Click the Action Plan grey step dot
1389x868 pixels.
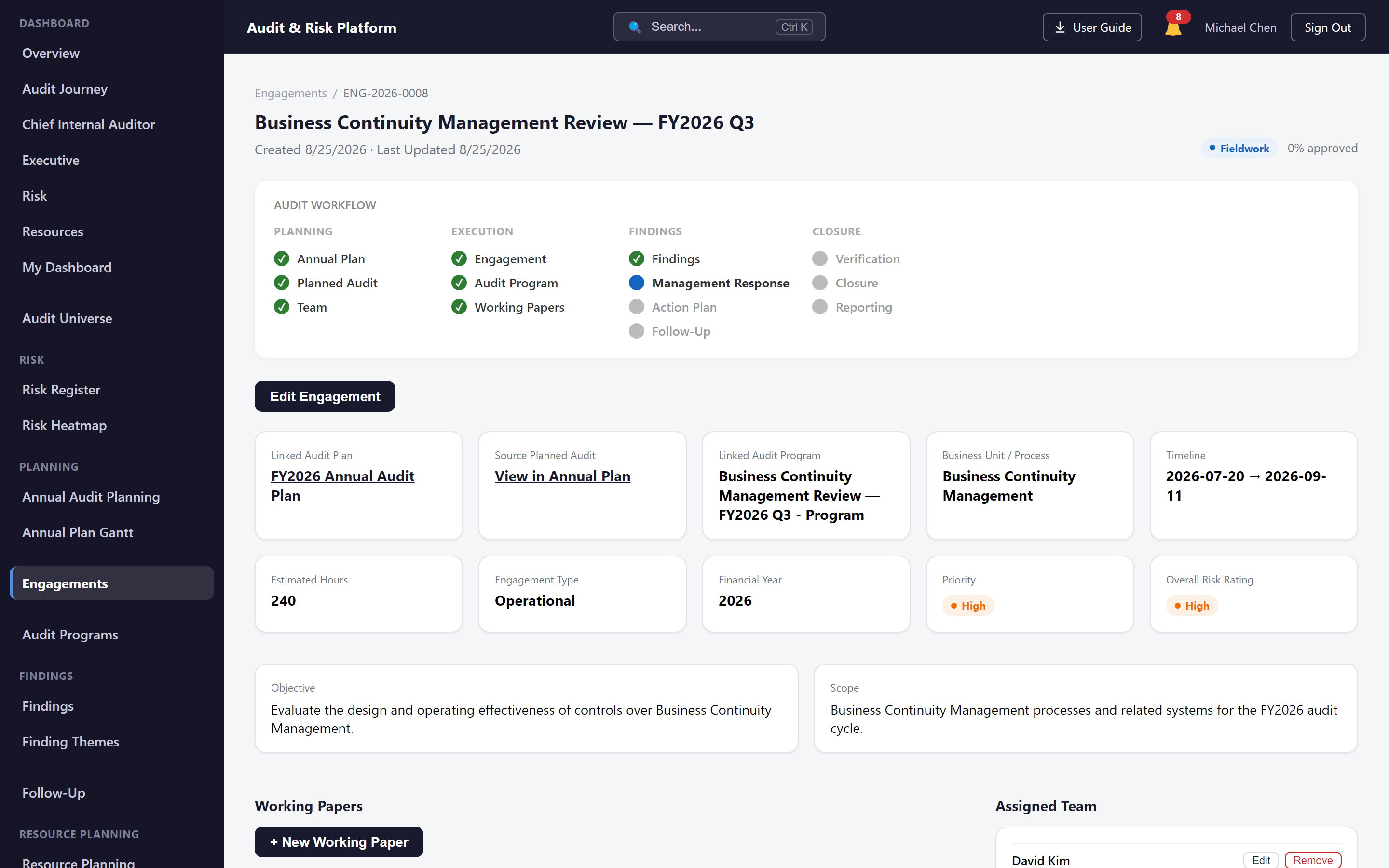point(637,307)
